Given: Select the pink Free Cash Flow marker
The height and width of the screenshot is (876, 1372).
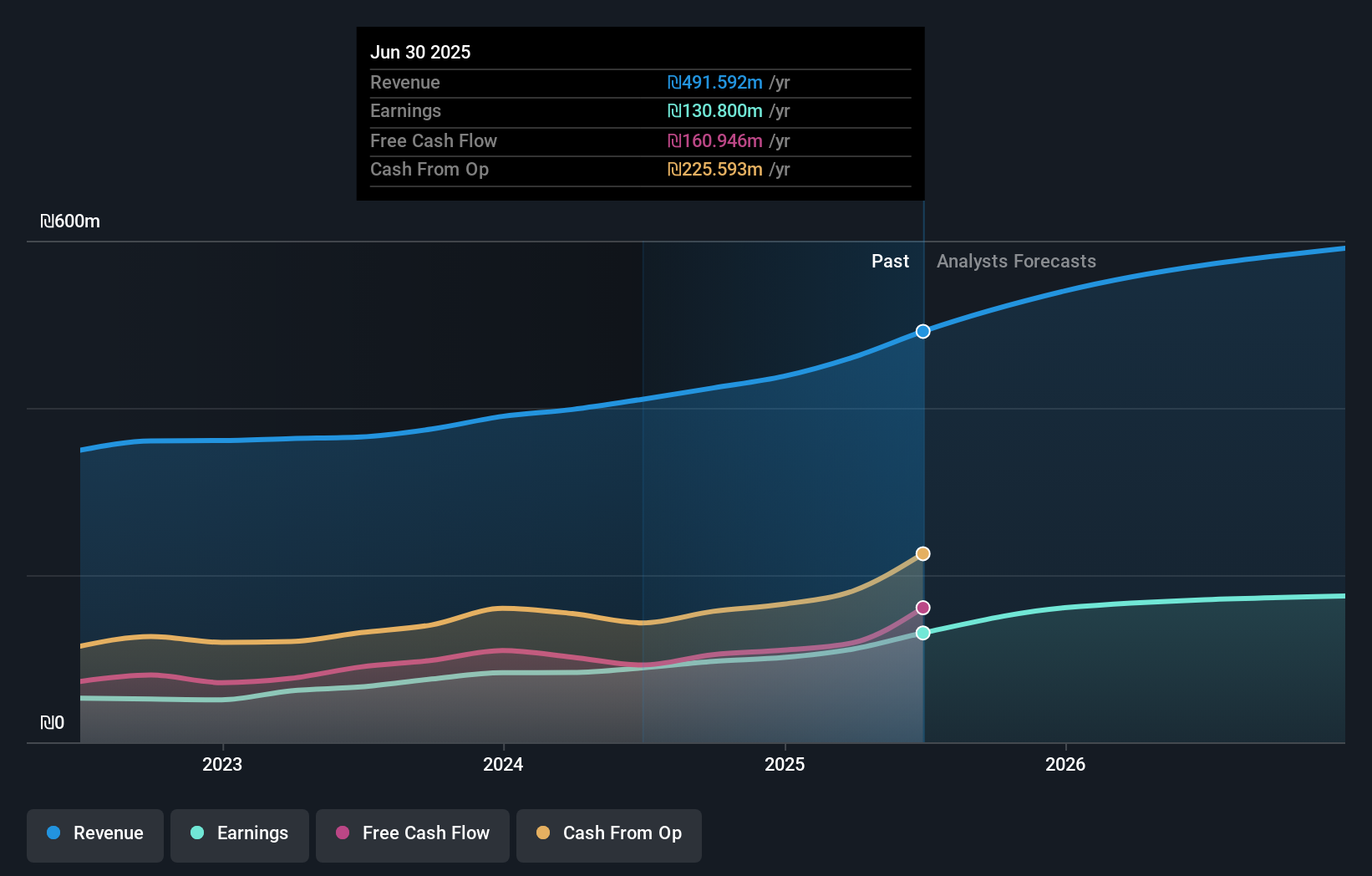Looking at the screenshot, I should (x=922, y=608).
